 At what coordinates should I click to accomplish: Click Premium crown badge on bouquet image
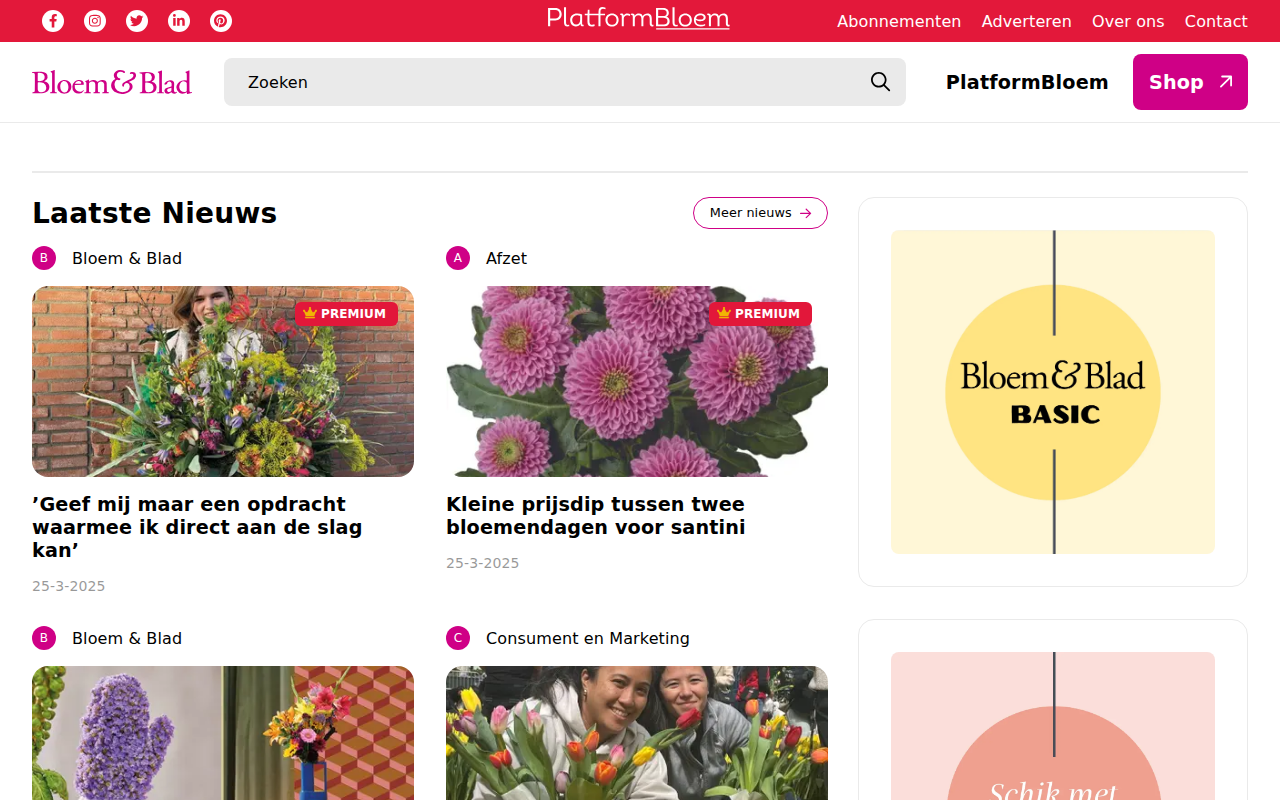point(346,314)
